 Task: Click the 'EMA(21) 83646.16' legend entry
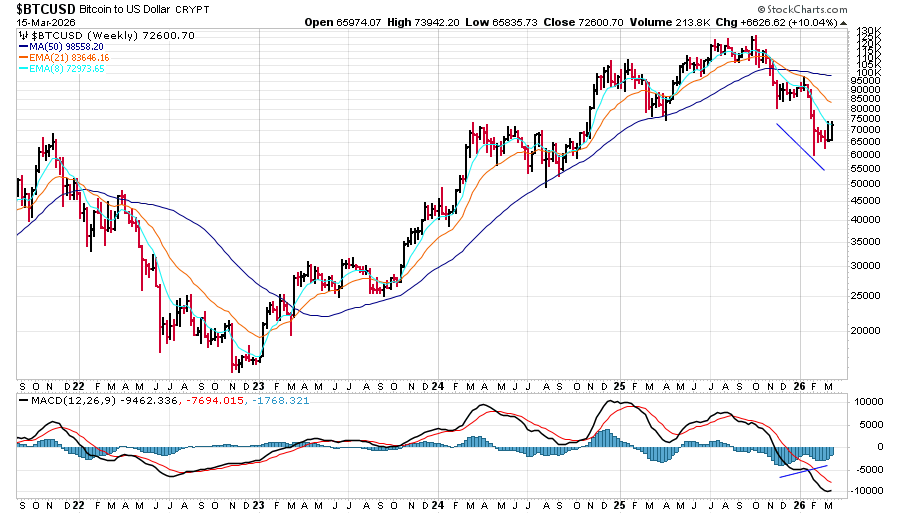point(69,57)
